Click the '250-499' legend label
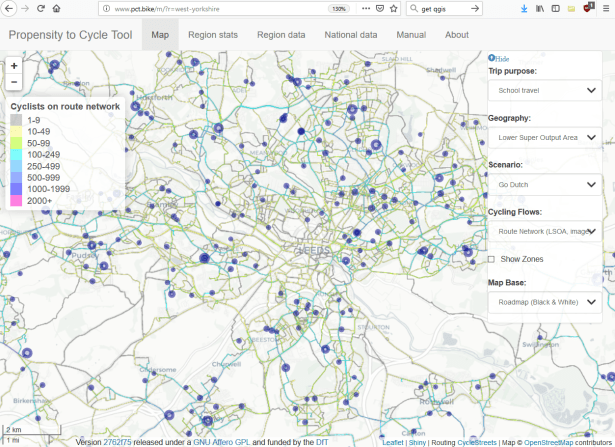The width and height of the screenshot is (615, 447). [44, 166]
